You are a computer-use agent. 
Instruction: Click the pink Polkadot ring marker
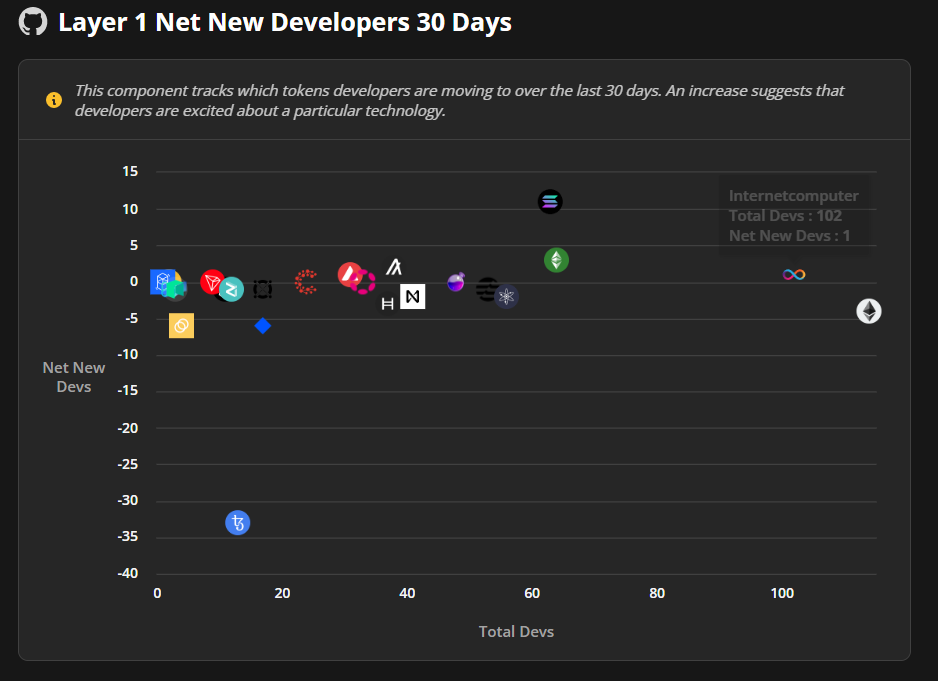pos(364,282)
